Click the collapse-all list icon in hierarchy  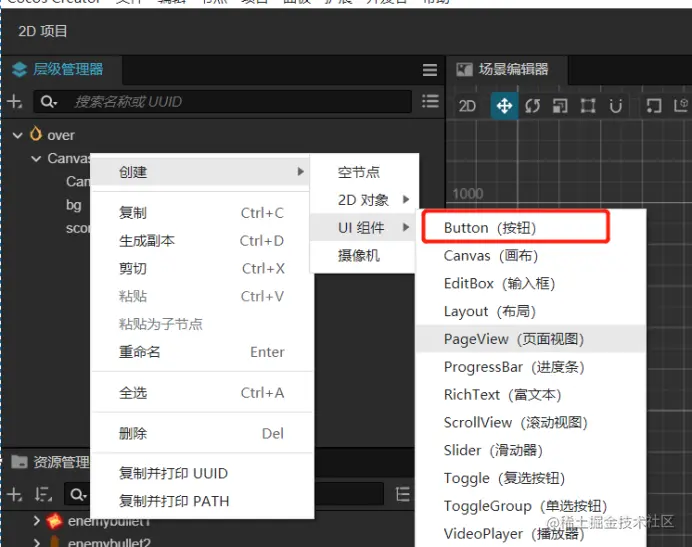point(430,101)
